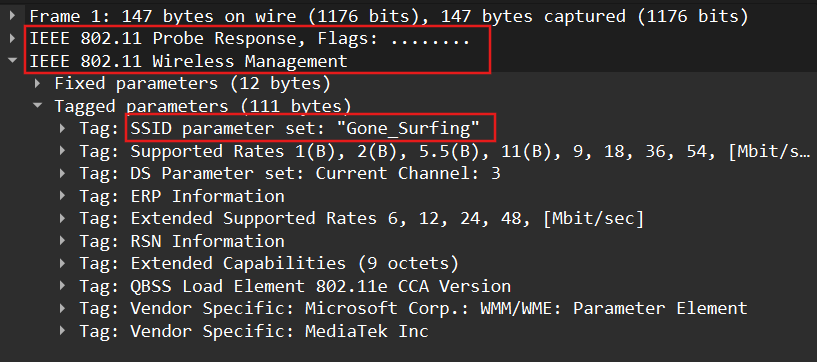Collapse the IEEE 802.11 Wireless Management section

[x=13, y=61]
